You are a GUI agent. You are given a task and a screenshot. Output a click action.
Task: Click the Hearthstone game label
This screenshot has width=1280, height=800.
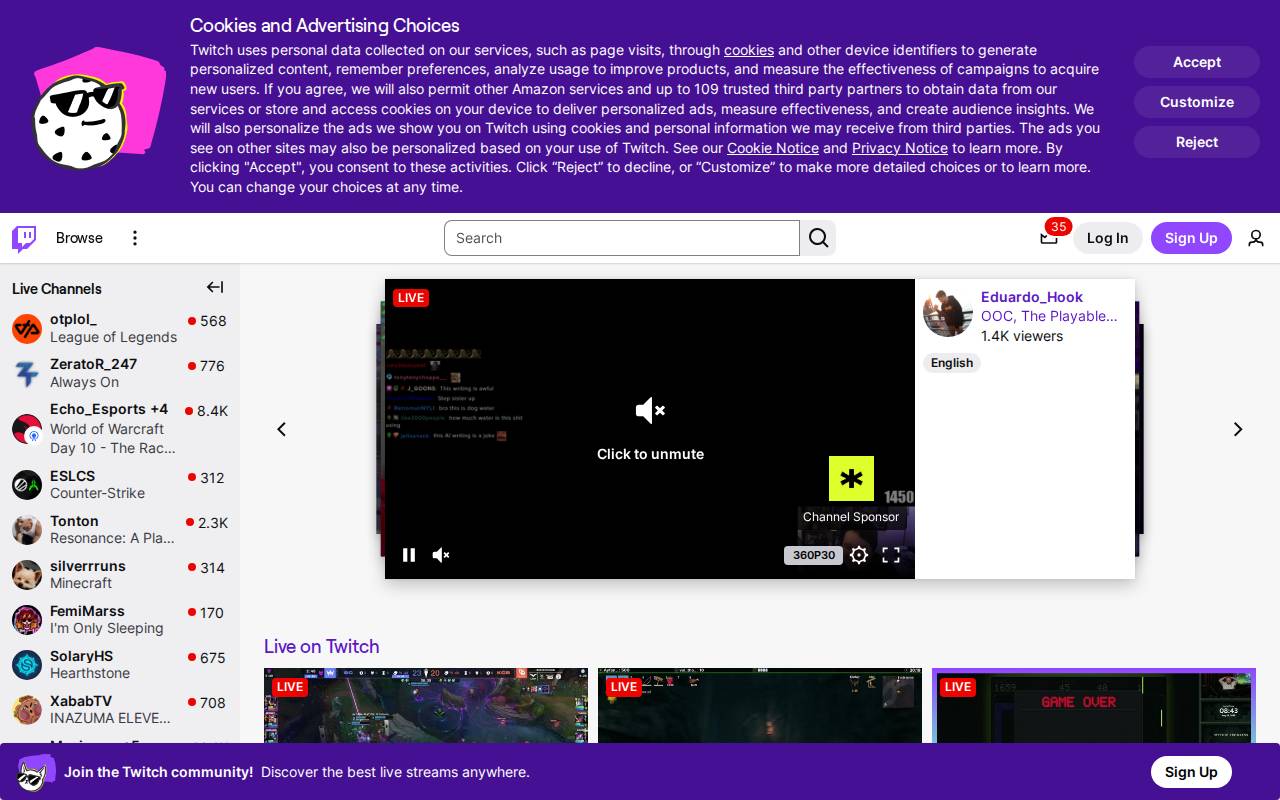90,673
